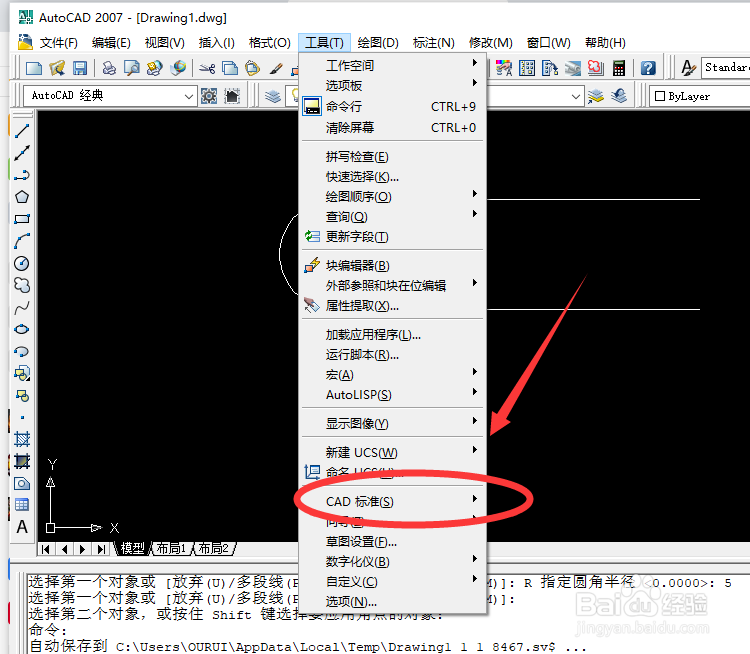The image size is (750, 654).
Task: Expand the 查询(Q) submenu
Action: click(x=392, y=217)
